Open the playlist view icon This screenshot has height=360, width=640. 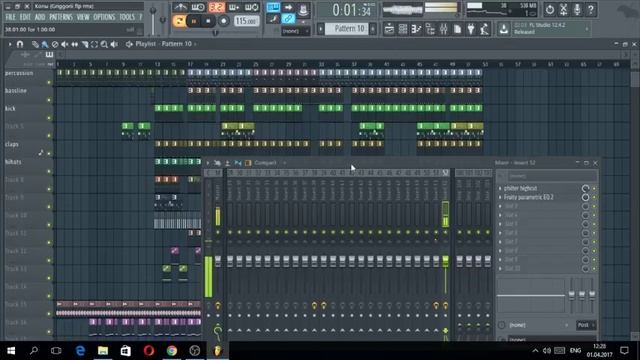point(389,29)
